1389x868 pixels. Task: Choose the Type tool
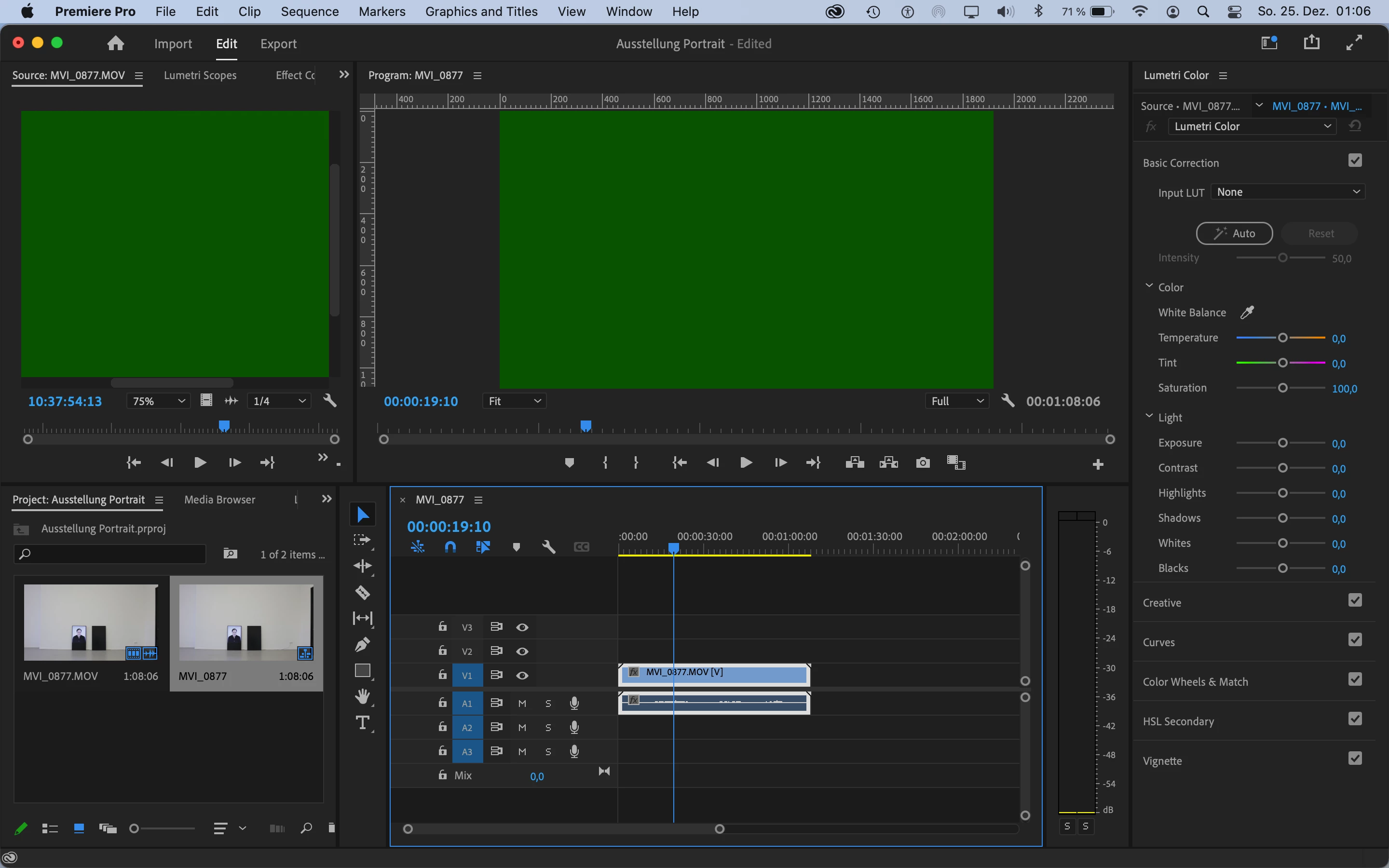click(x=362, y=723)
